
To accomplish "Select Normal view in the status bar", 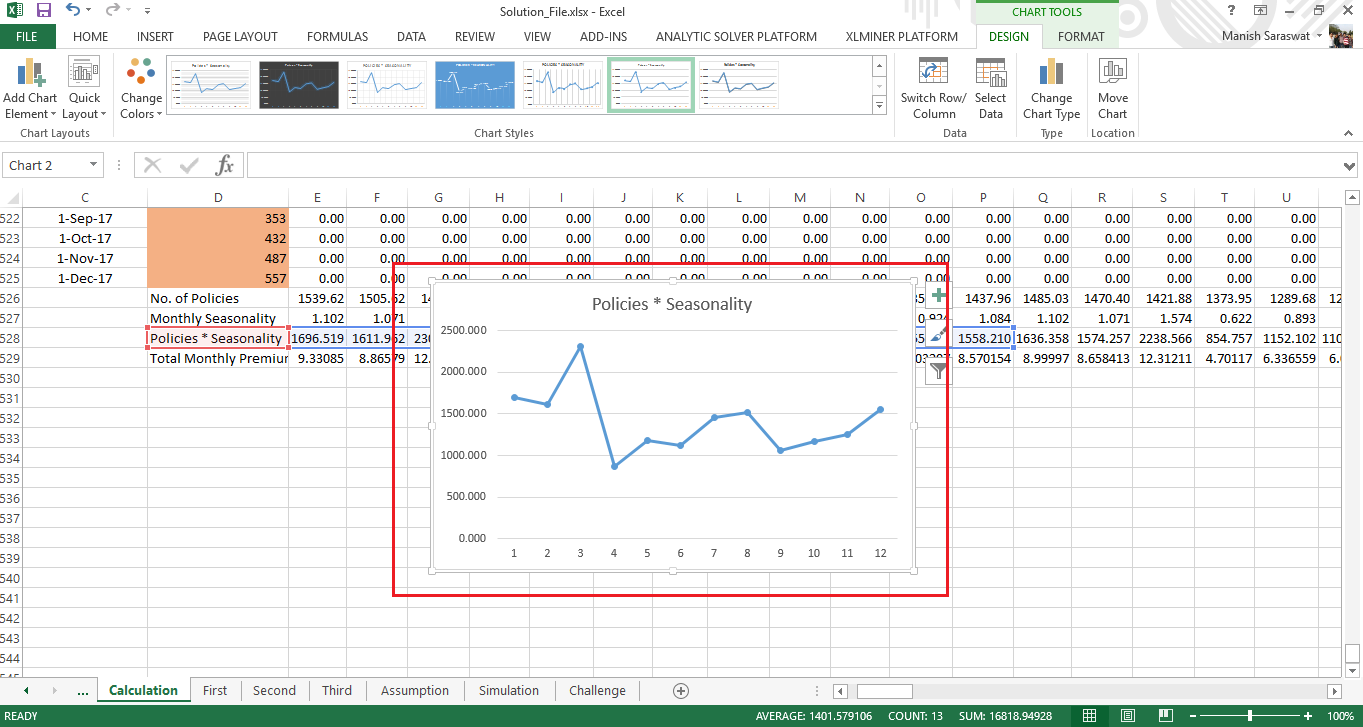I will pos(1090,716).
